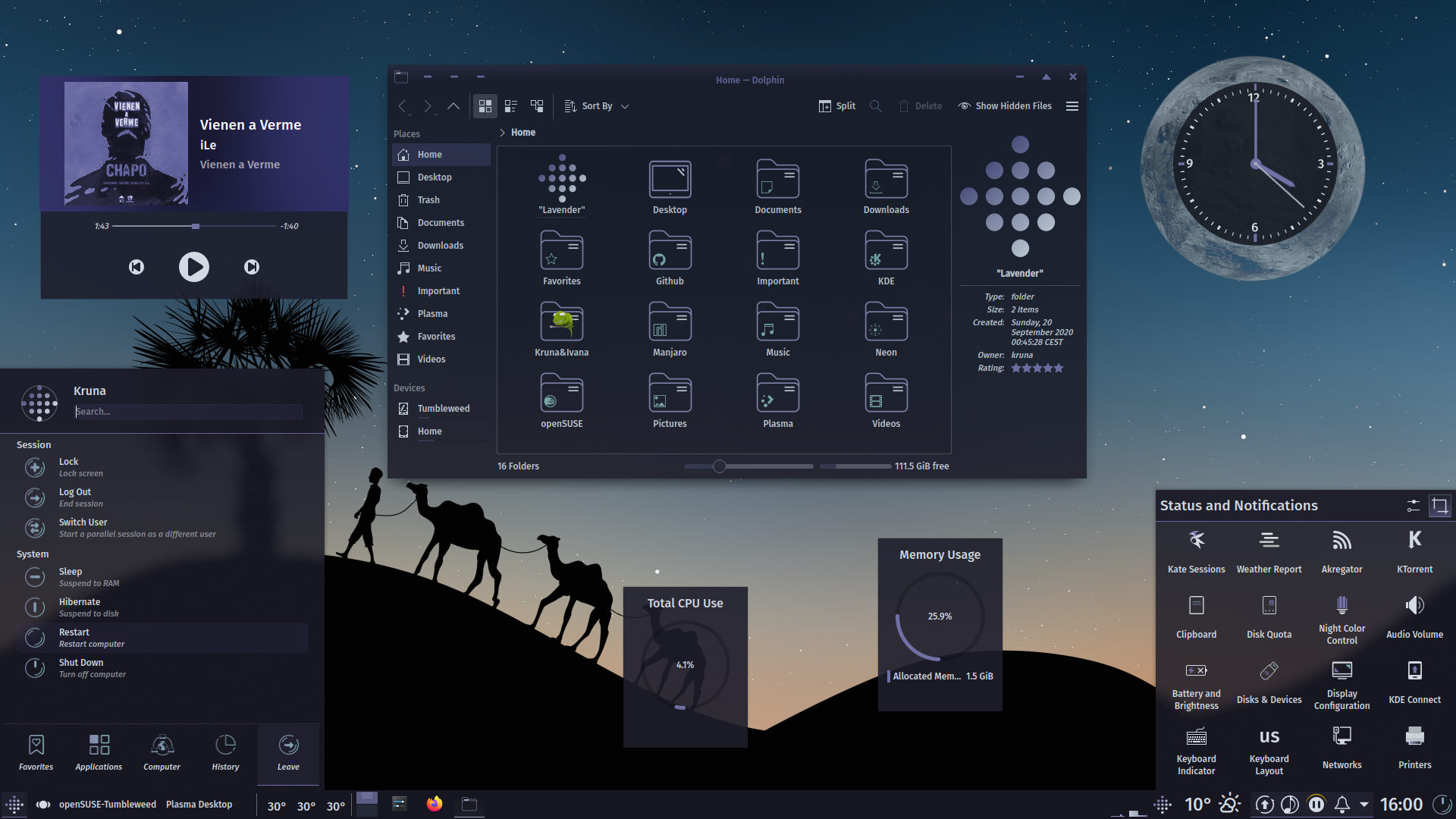This screenshot has width=1456, height=819.
Task: Click the launcher search field
Action: coord(188,412)
